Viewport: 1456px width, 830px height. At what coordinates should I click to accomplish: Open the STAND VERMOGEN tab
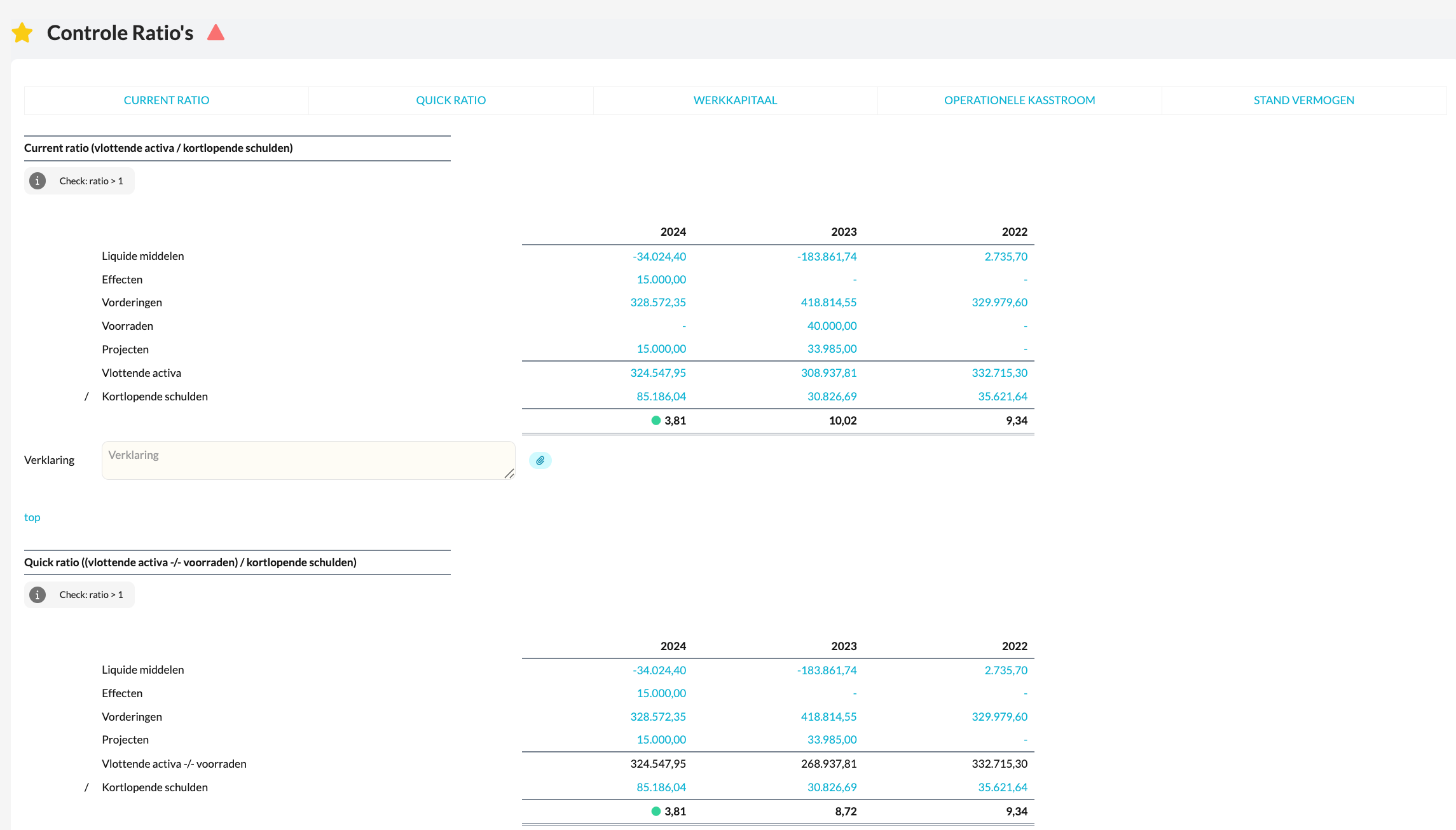[x=1303, y=100]
